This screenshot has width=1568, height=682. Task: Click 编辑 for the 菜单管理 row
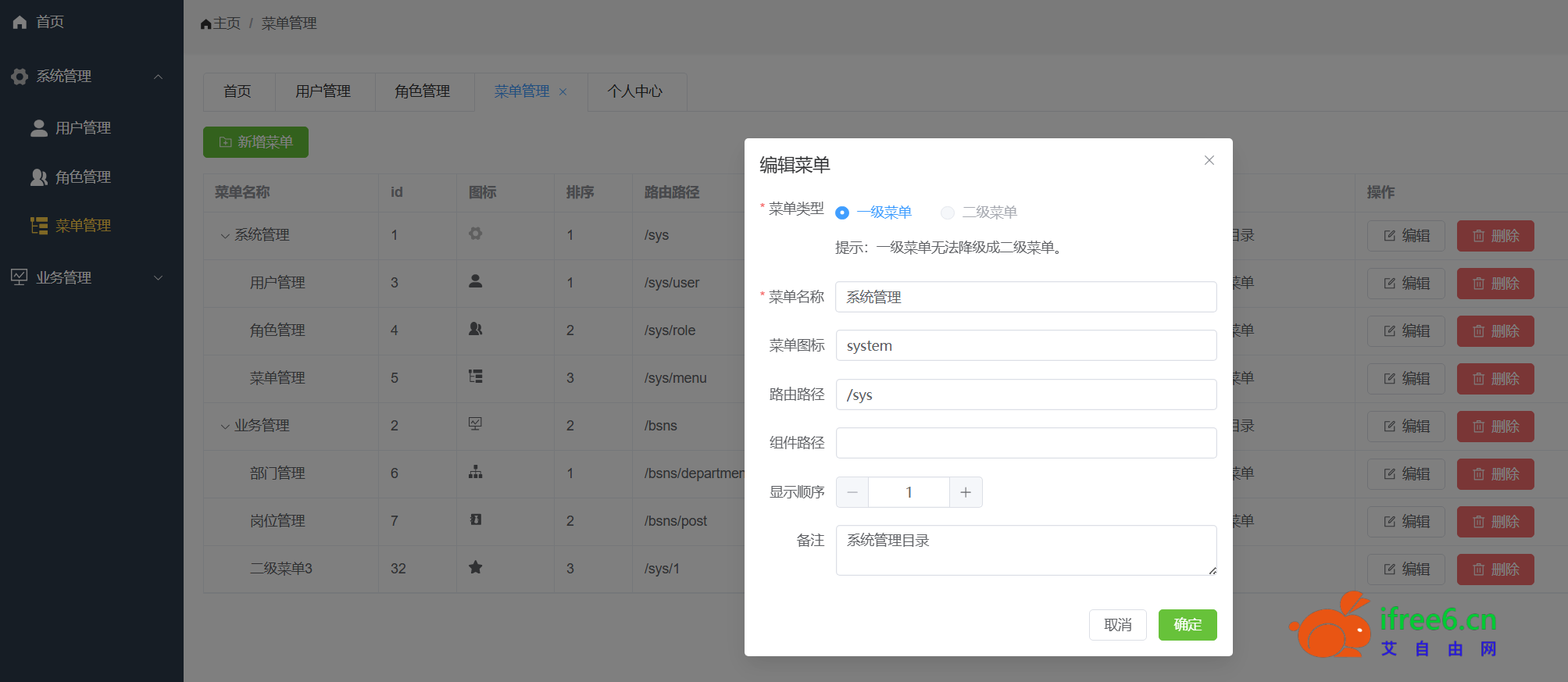pyautogui.click(x=1406, y=379)
